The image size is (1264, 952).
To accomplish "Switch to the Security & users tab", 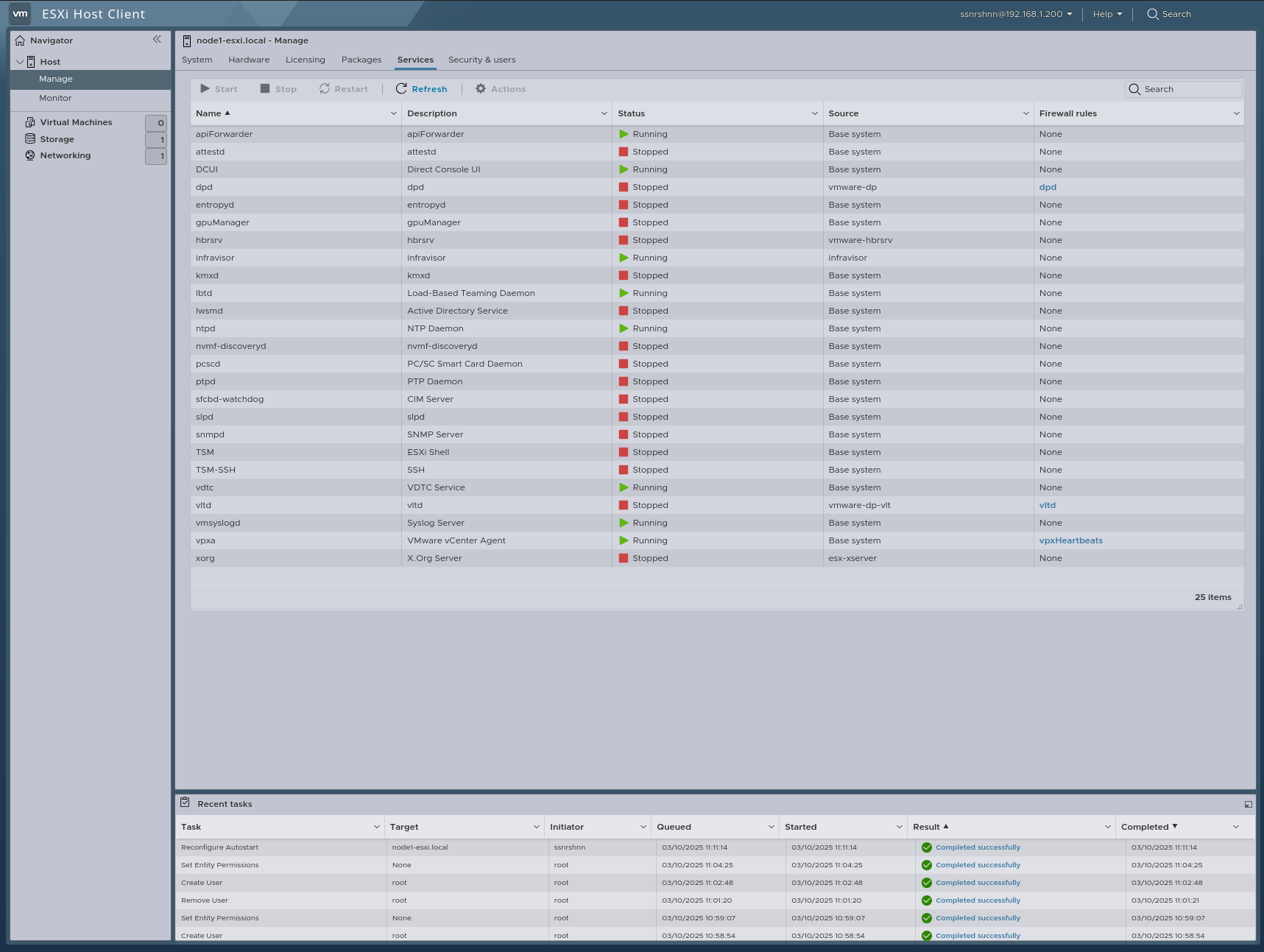I will click(481, 60).
